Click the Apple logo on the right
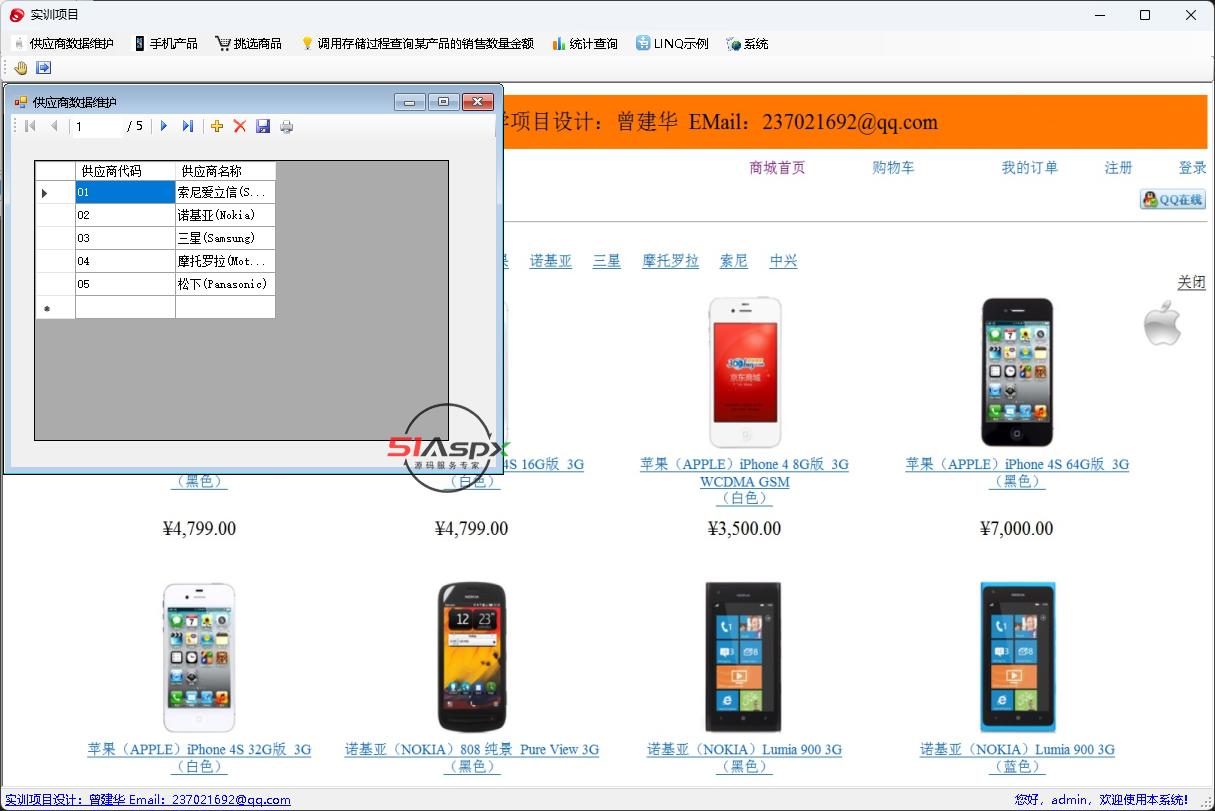This screenshot has width=1215, height=811. point(1162,322)
